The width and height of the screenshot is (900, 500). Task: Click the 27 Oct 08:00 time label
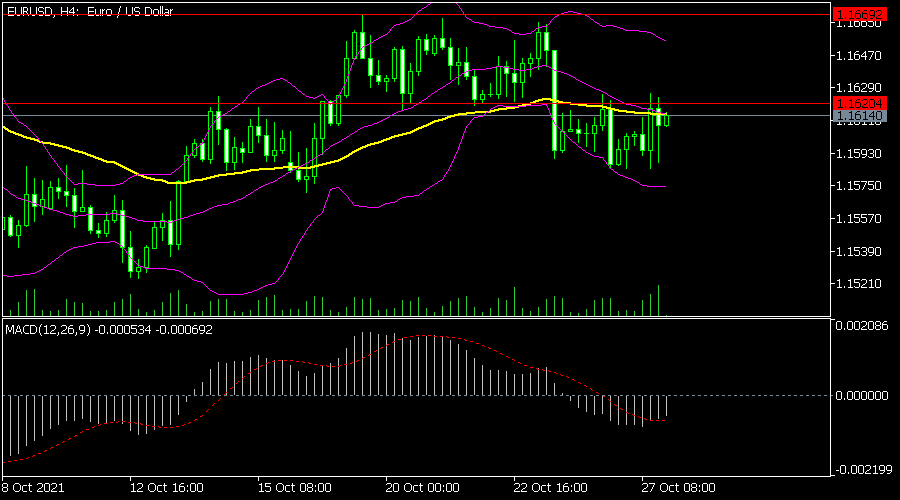[x=678, y=487]
